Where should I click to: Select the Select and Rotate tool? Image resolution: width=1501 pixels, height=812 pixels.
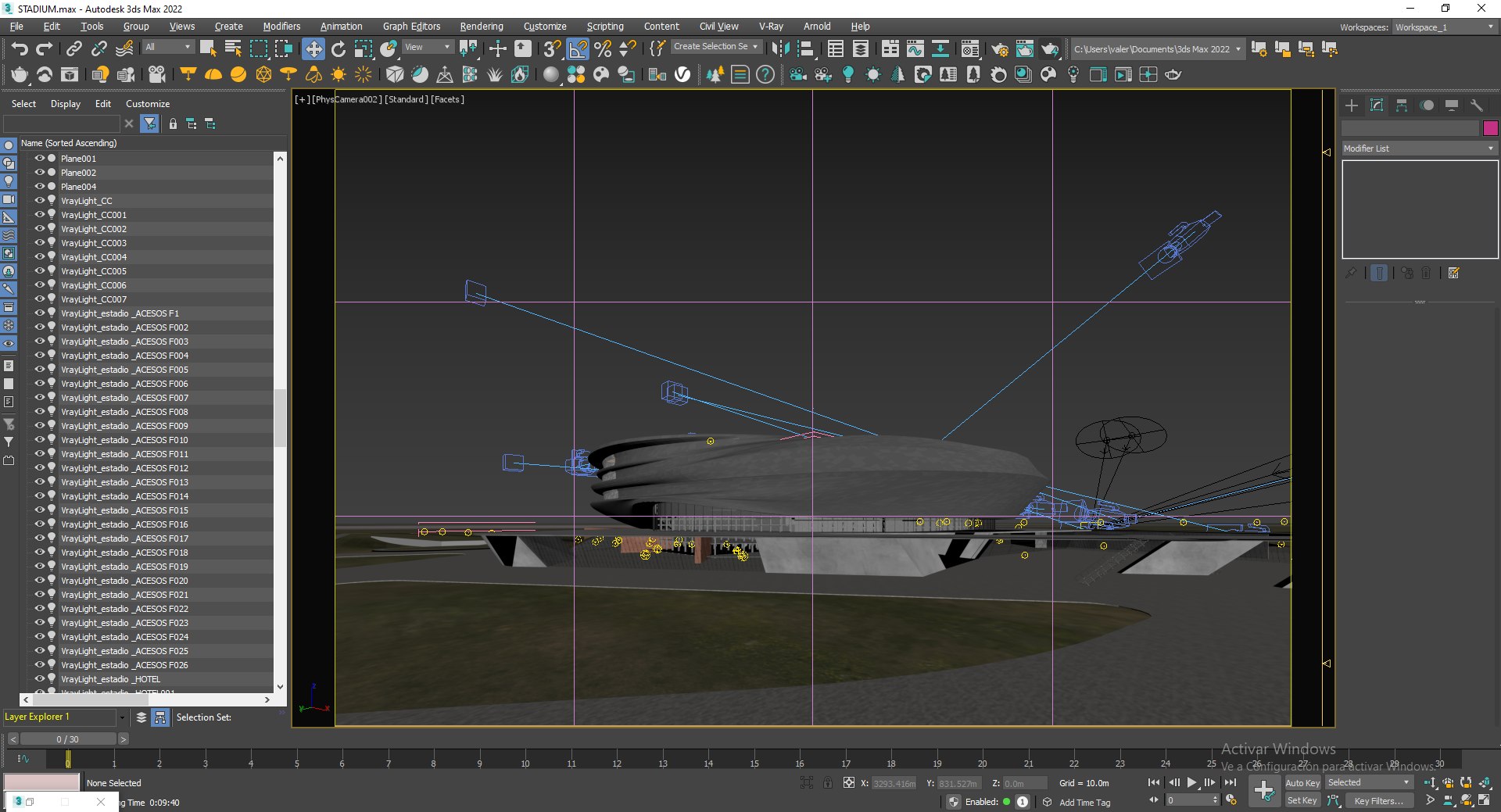[x=338, y=48]
